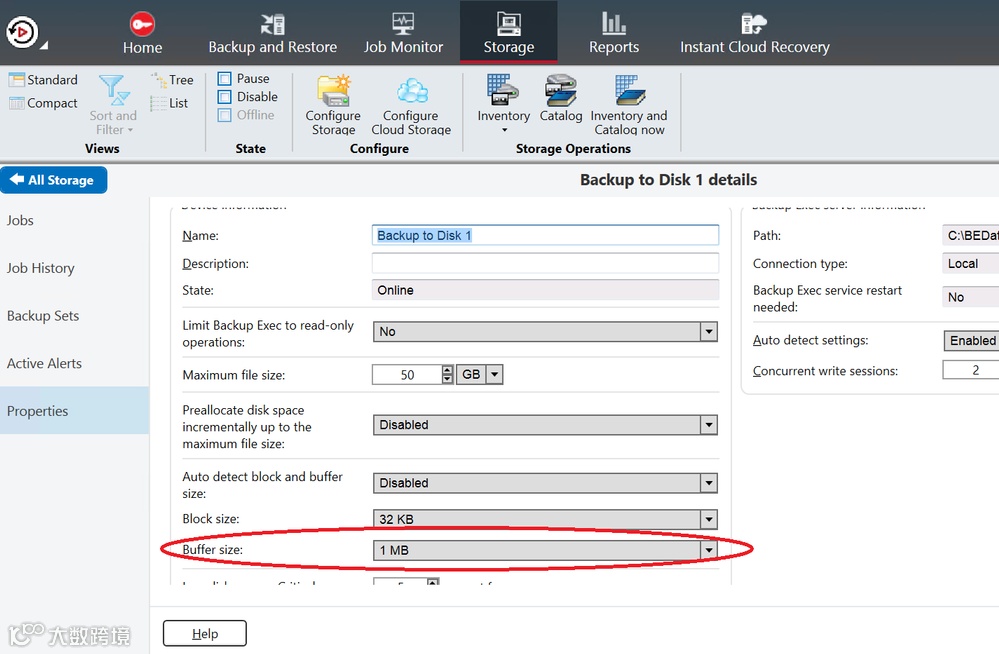Launch Configure Storage wizard
The image size is (999, 654).
click(333, 105)
